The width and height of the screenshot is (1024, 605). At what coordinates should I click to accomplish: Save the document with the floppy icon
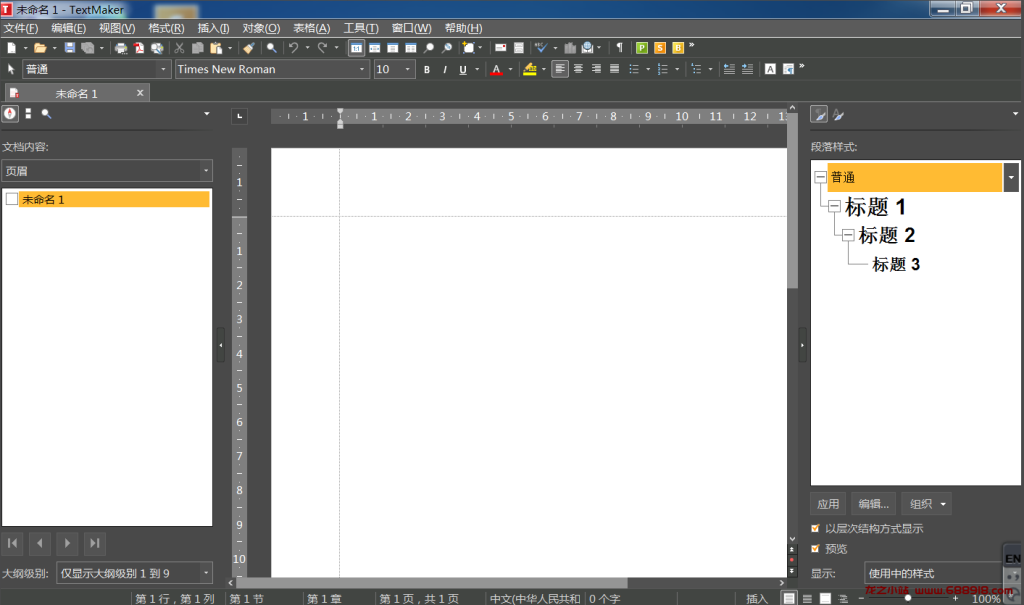pos(69,48)
